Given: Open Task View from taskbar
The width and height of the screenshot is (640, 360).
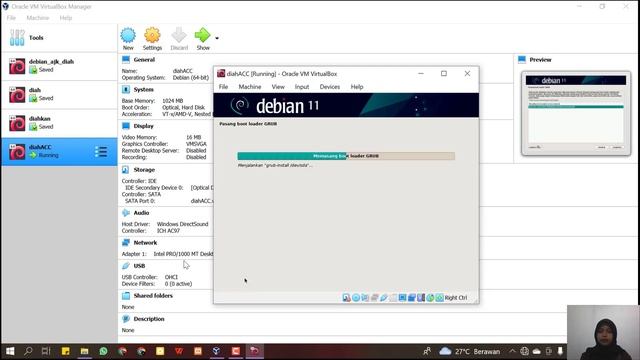Looking at the screenshot, I should [46, 351].
